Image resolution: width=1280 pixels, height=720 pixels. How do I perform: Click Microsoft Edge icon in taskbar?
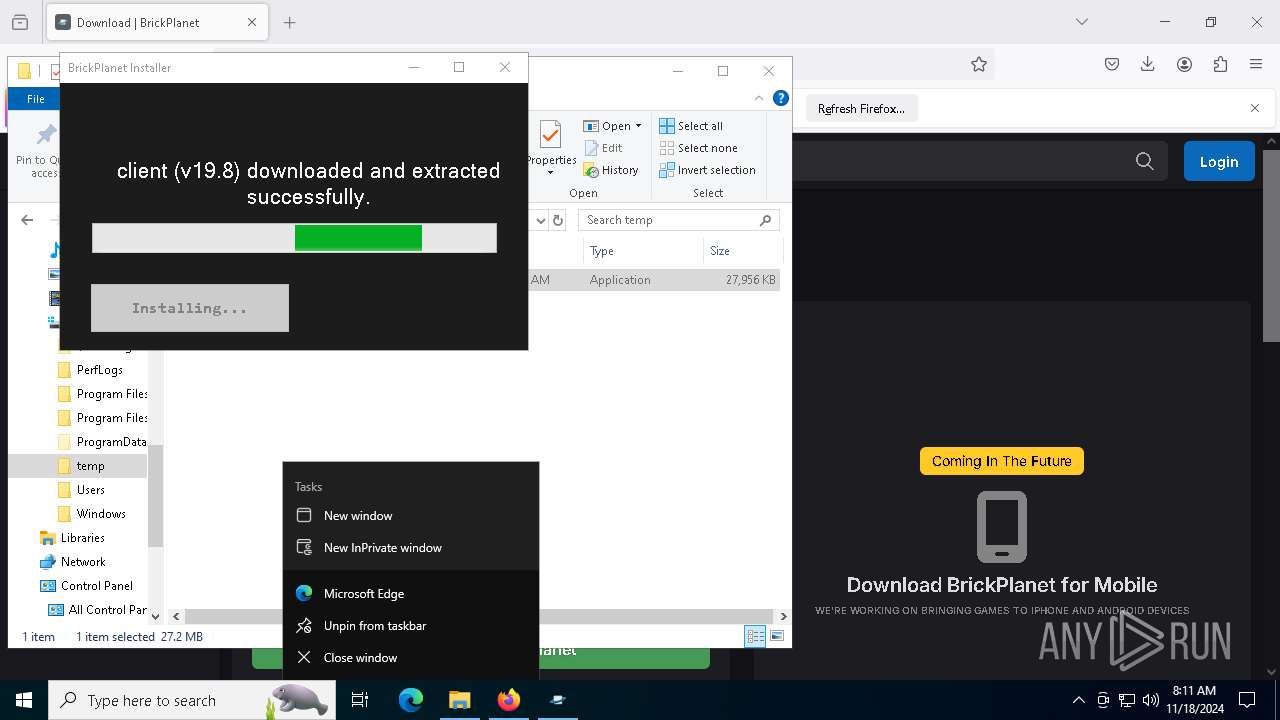tap(411, 700)
